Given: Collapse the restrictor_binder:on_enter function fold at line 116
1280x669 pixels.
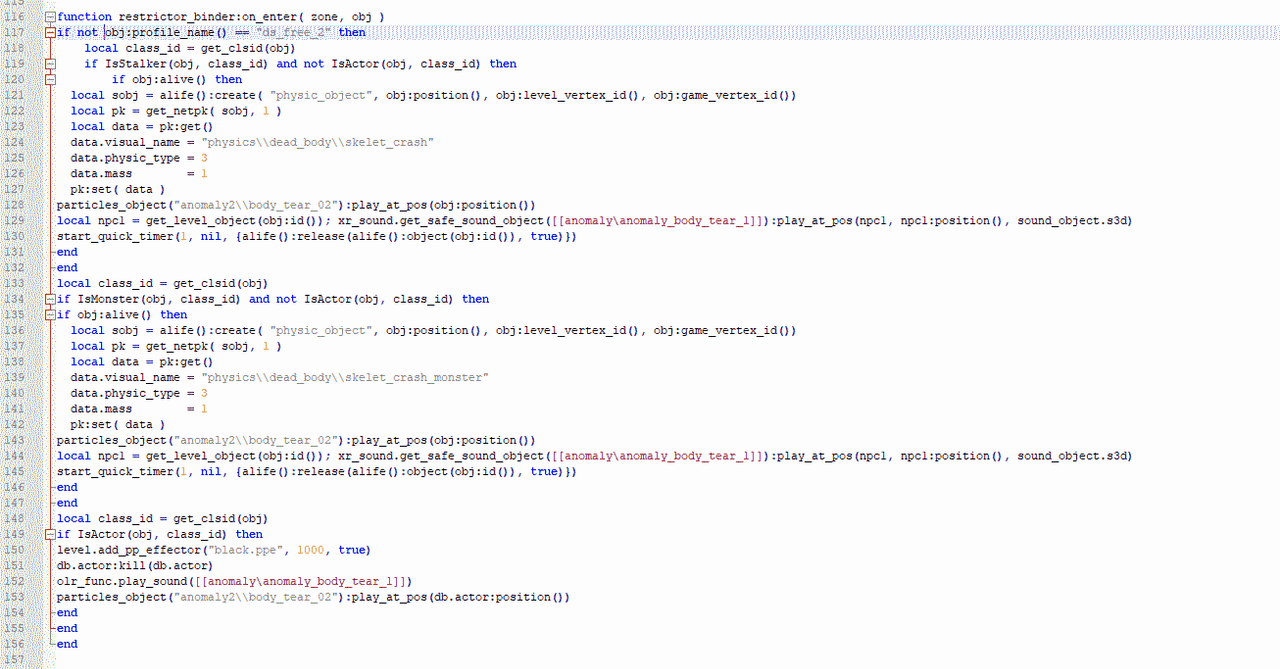Looking at the screenshot, I should tap(50, 17).
